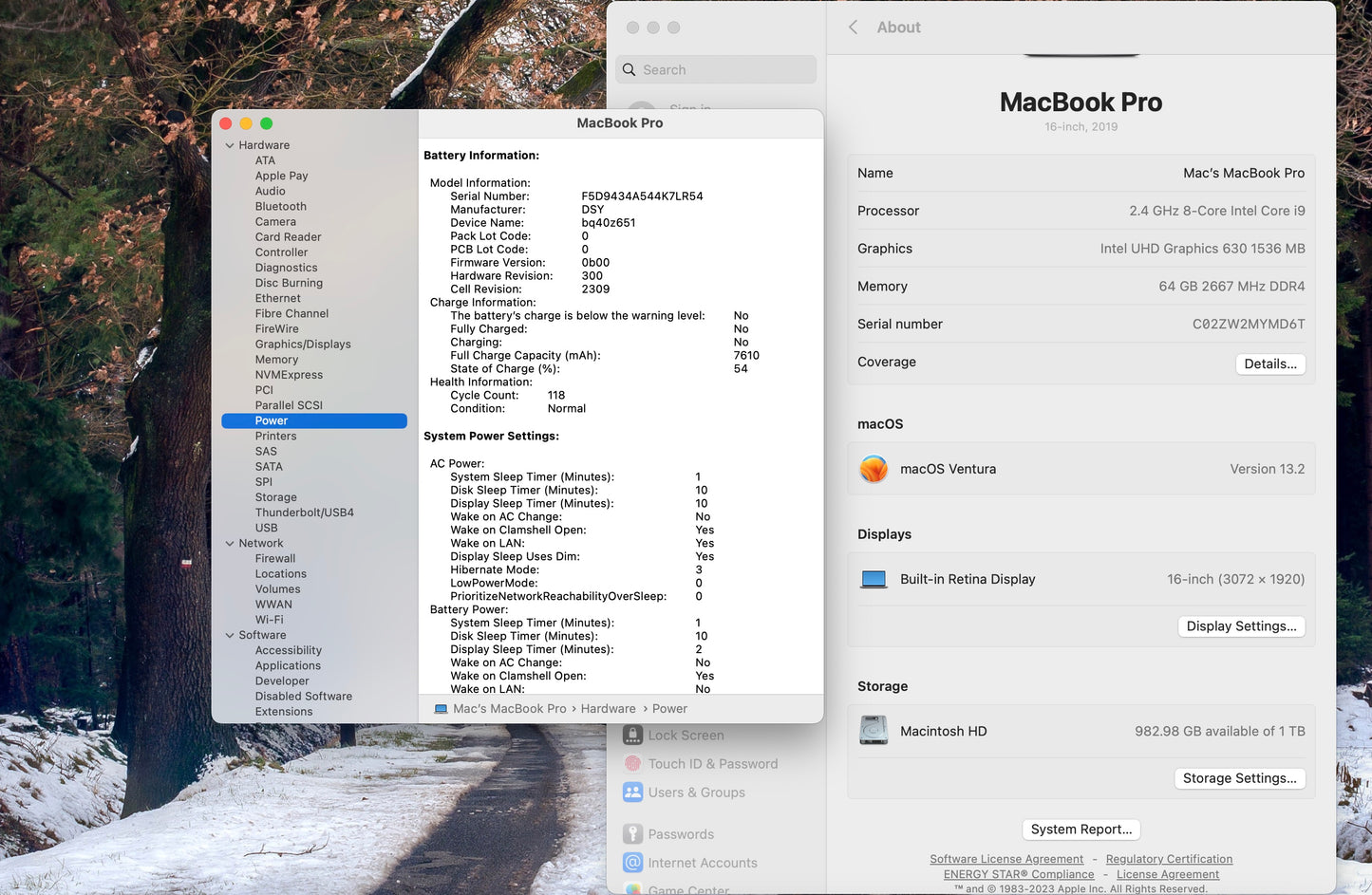Collapse the Network section
Viewport: 1372px width, 895px height.
(230, 543)
